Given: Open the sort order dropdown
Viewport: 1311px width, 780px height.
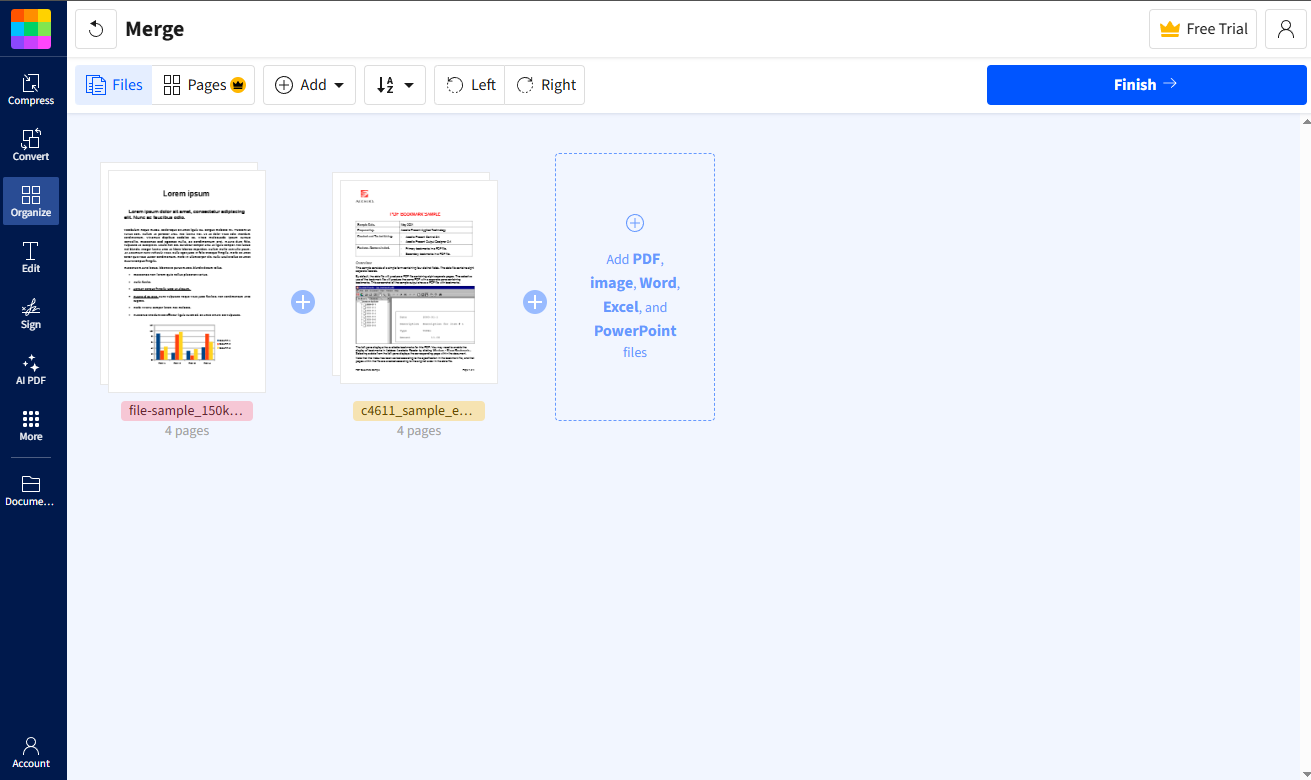Looking at the screenshot, I should [x=394, y=84].
